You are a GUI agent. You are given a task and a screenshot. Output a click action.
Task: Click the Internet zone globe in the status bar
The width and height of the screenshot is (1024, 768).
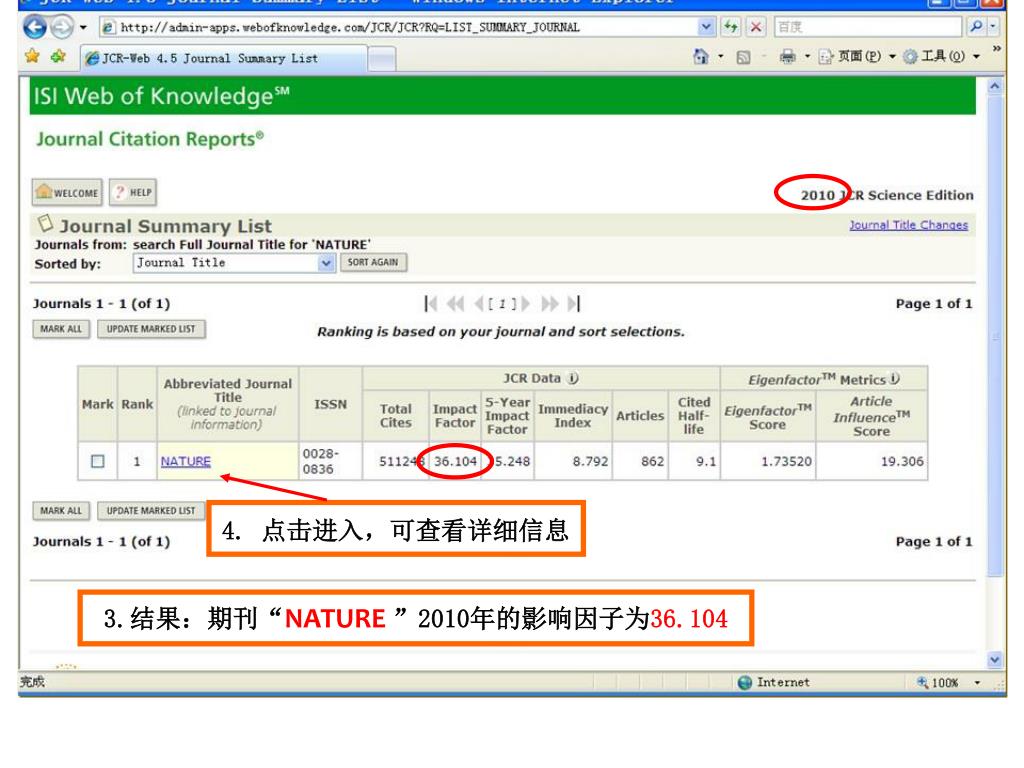pos(744,682)
